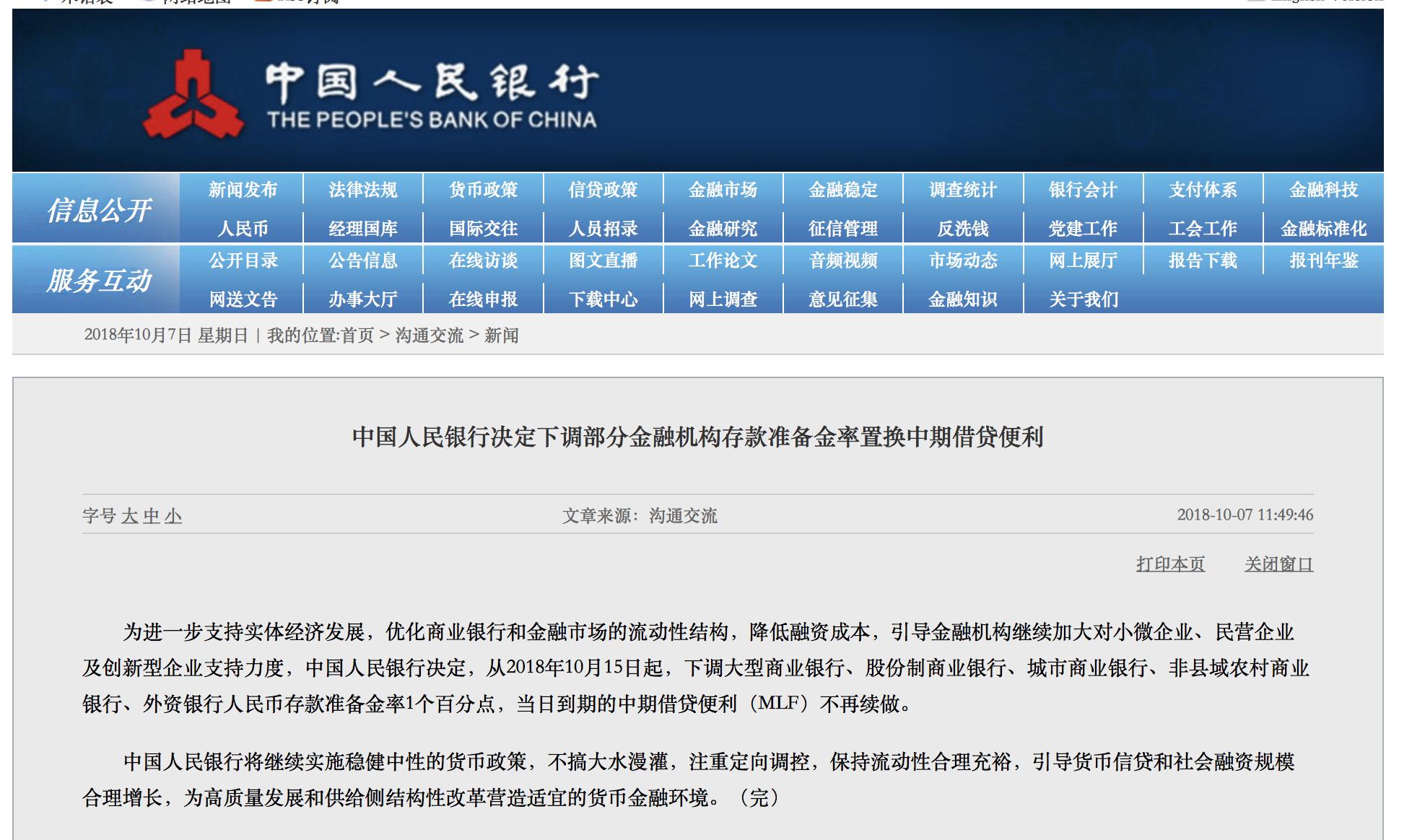Go to 金融研究 section

tap(723, 229)
